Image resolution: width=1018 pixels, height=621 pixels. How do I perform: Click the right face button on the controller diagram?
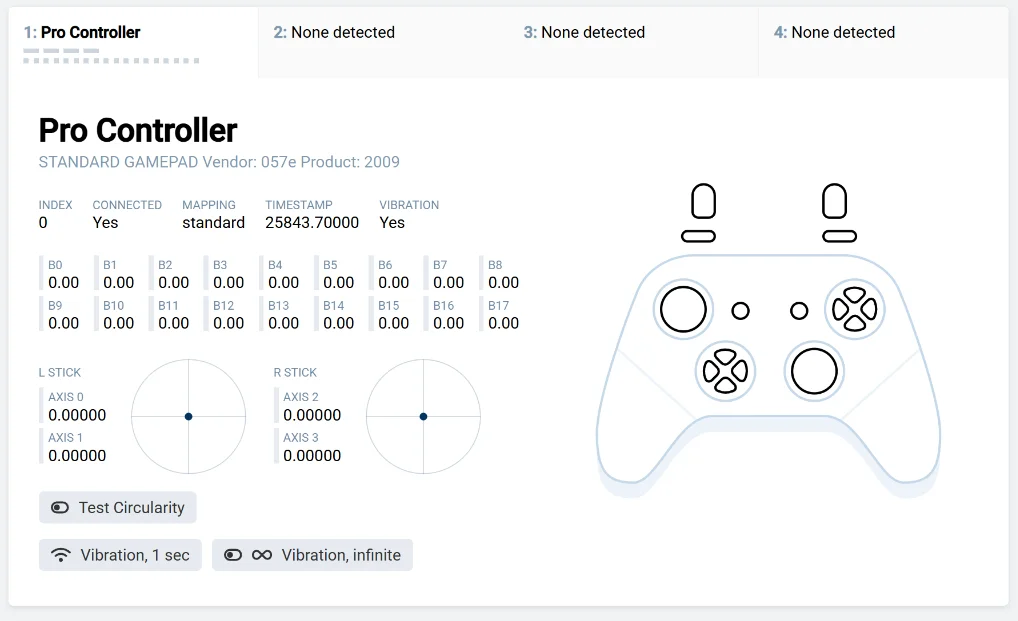(x=869, y=310)
